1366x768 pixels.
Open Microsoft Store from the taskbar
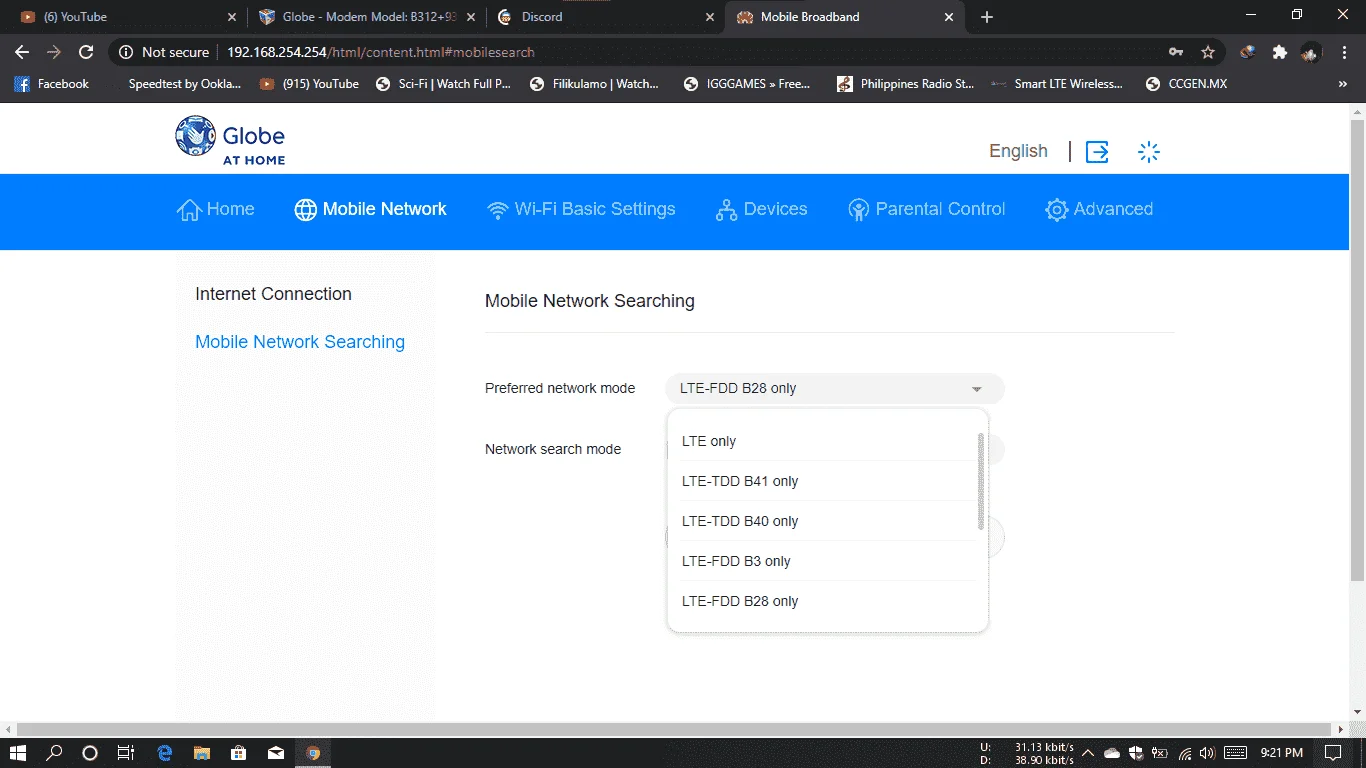click(238, 753)
